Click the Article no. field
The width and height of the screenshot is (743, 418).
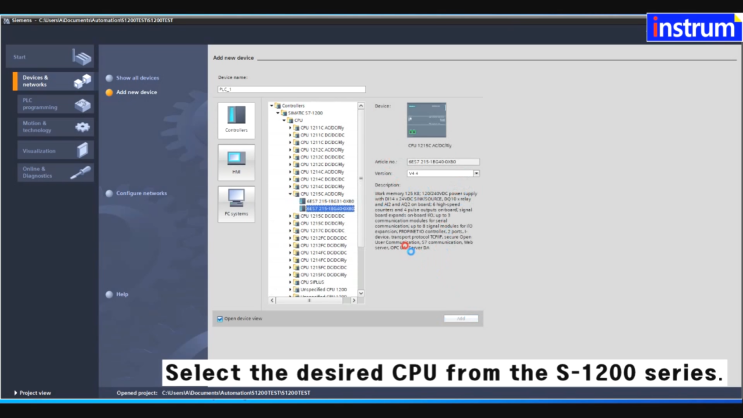[x=443, y=162]
